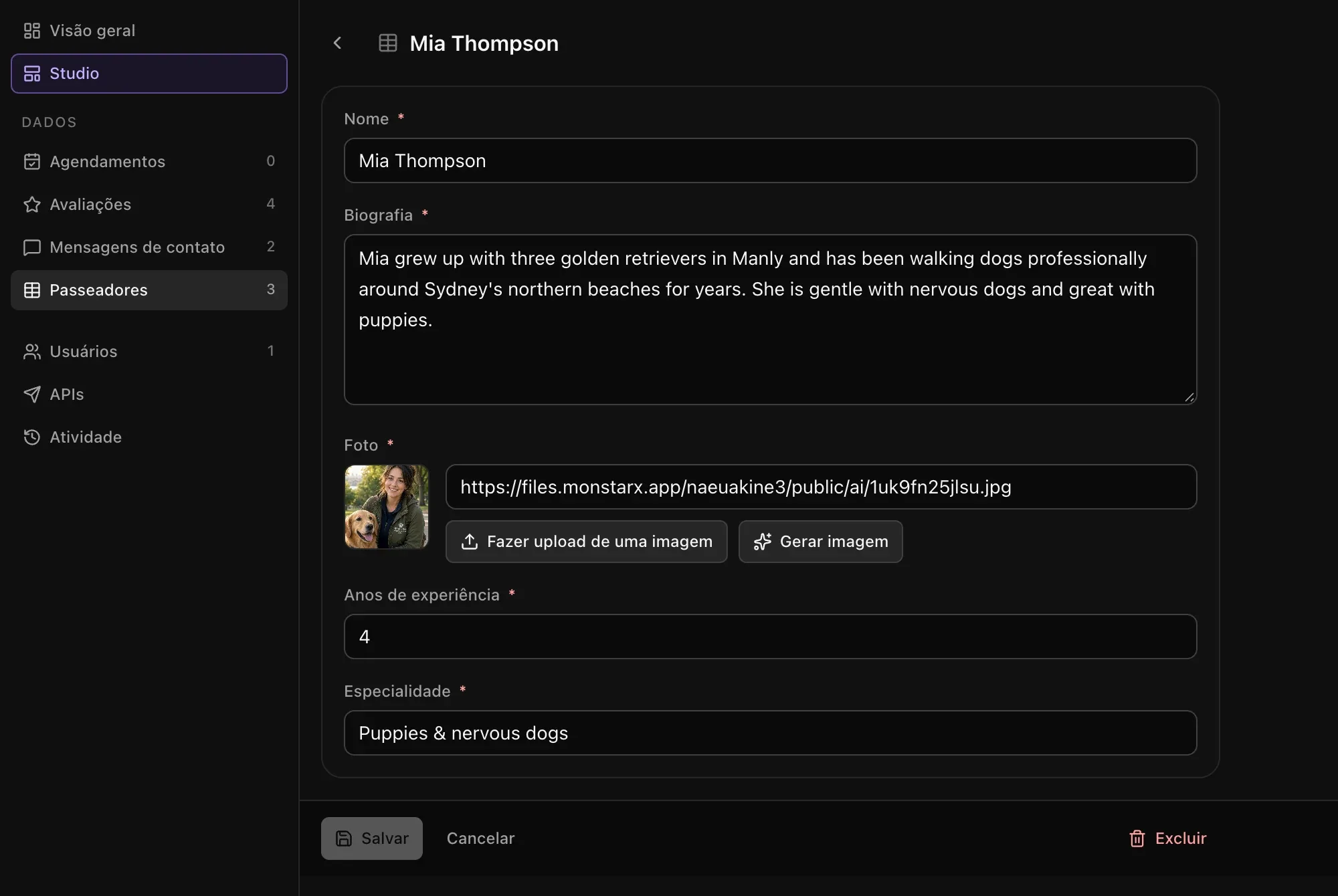Image resolution: width=1338 pixels, height=896 pixels.
Task: Click the floppy disk icon on Salvar
Action: 344,838
